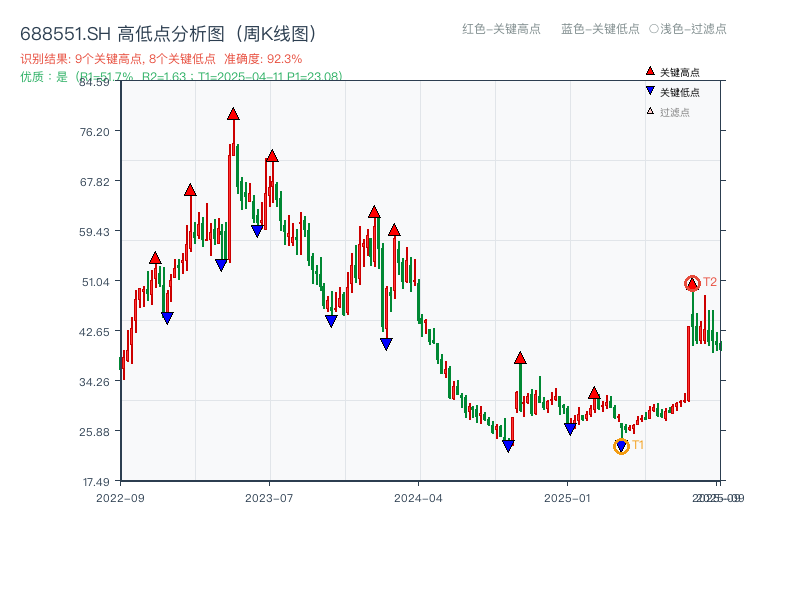Open the 2022-09 axis date label
The width and height of the screenshot is (800, 600).
pyautogui.click(x=119, y=495)
